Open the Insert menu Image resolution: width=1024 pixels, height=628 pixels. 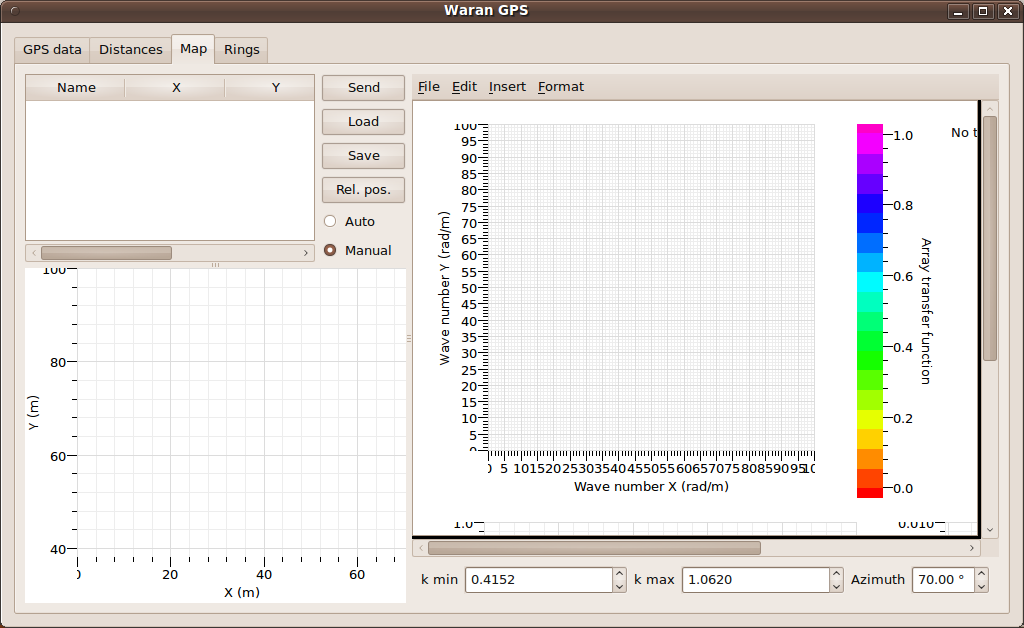[507, 87]
